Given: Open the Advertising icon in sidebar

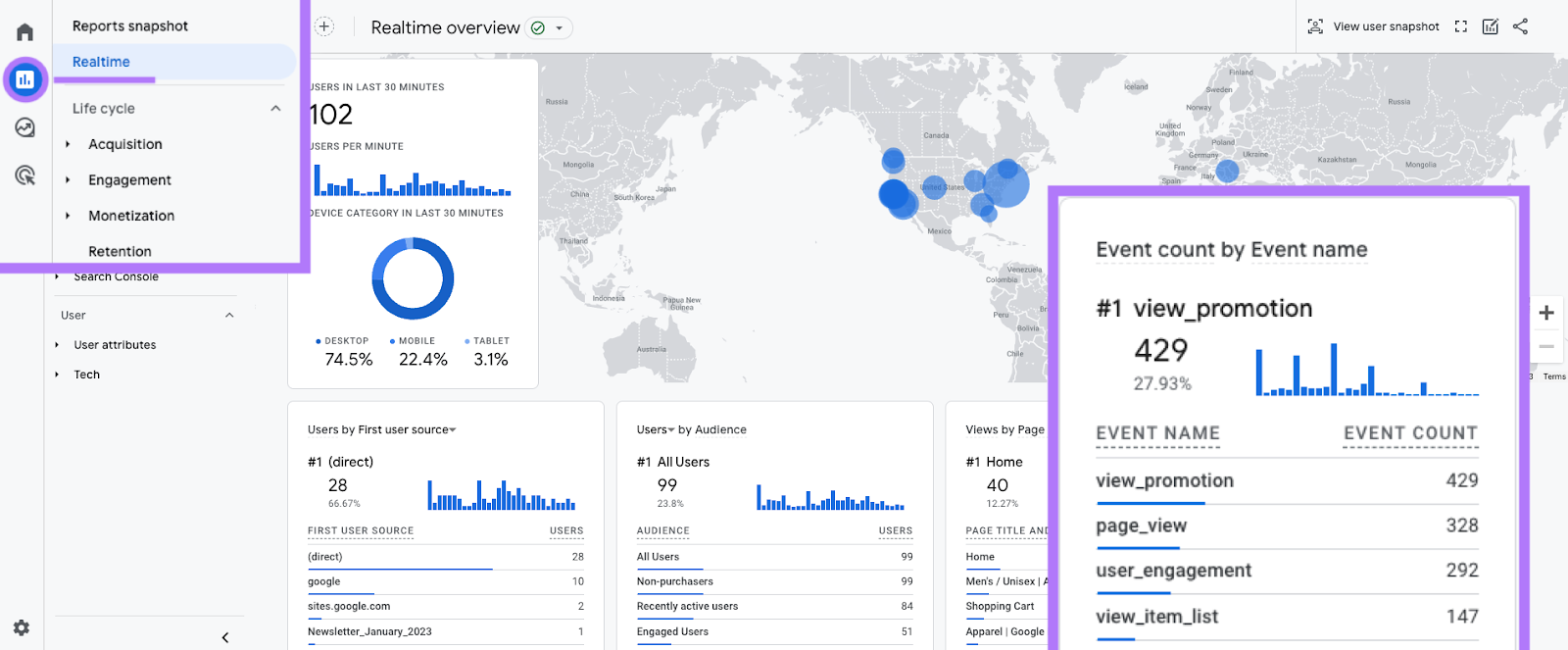Looking at the screenshot, I should point(25,175).
